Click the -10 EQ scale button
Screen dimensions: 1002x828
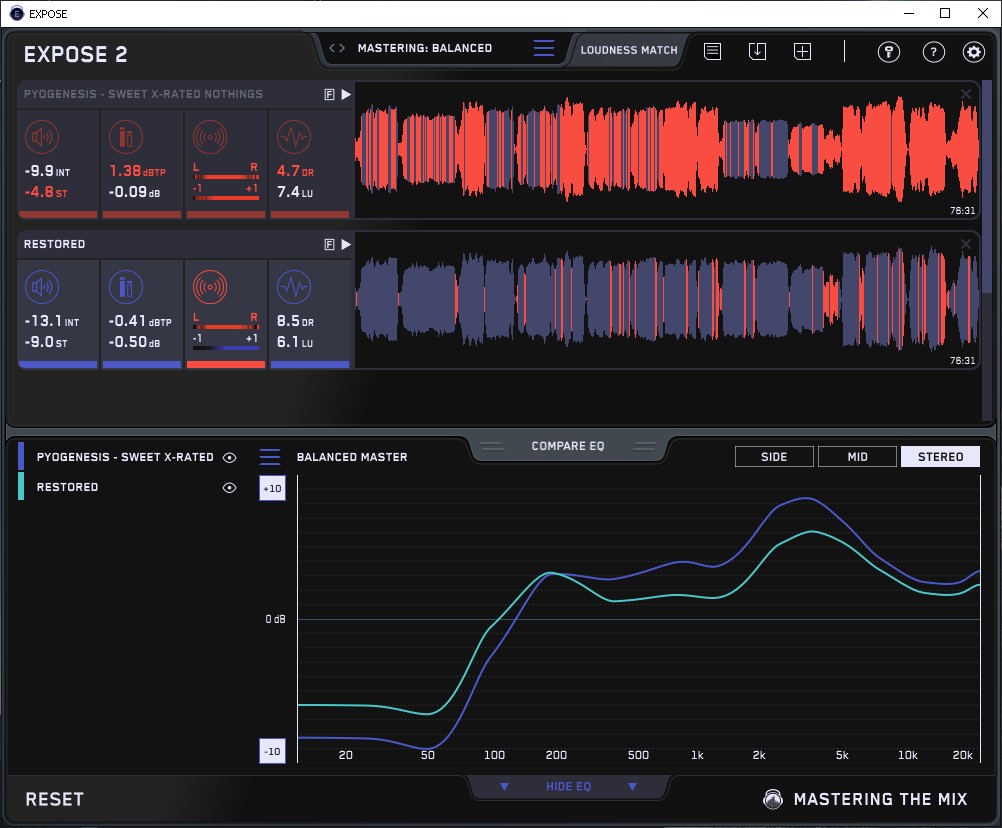pos(272,751)
